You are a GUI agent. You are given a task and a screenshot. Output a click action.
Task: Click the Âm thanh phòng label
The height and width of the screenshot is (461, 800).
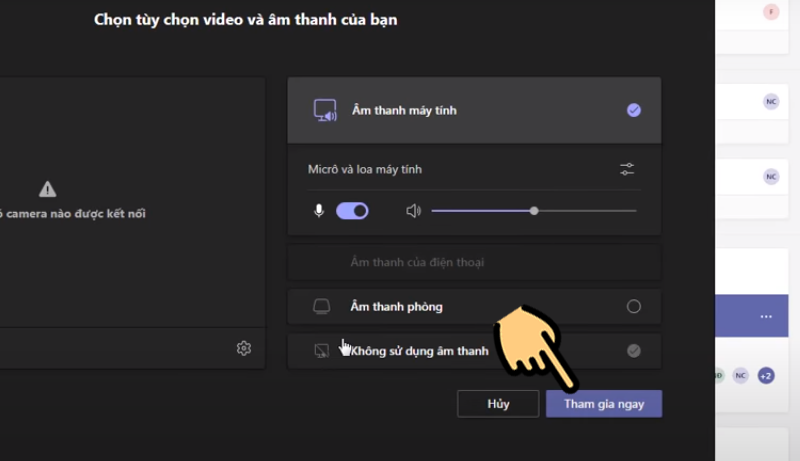click(396, 306)
